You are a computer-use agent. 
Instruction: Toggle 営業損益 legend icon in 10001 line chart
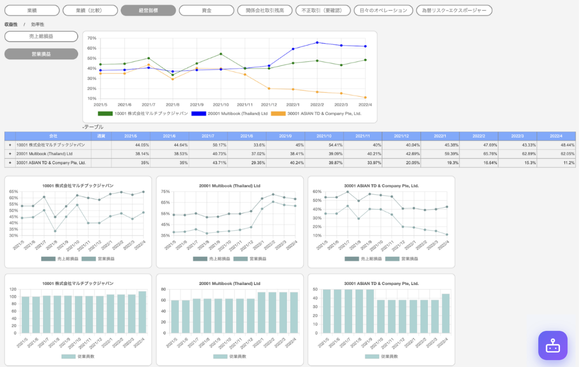pyautogui.click(x=89, y=259)
